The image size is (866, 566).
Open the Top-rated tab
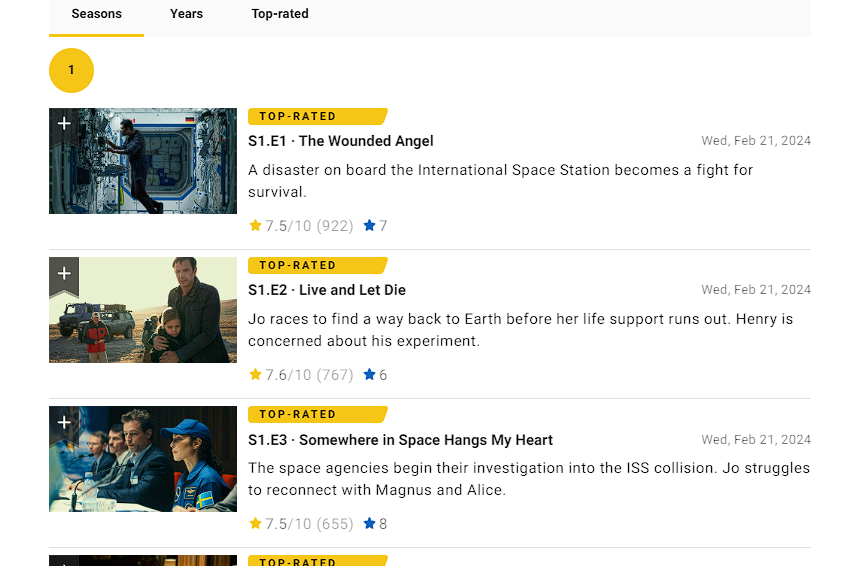tap(280, 14)
